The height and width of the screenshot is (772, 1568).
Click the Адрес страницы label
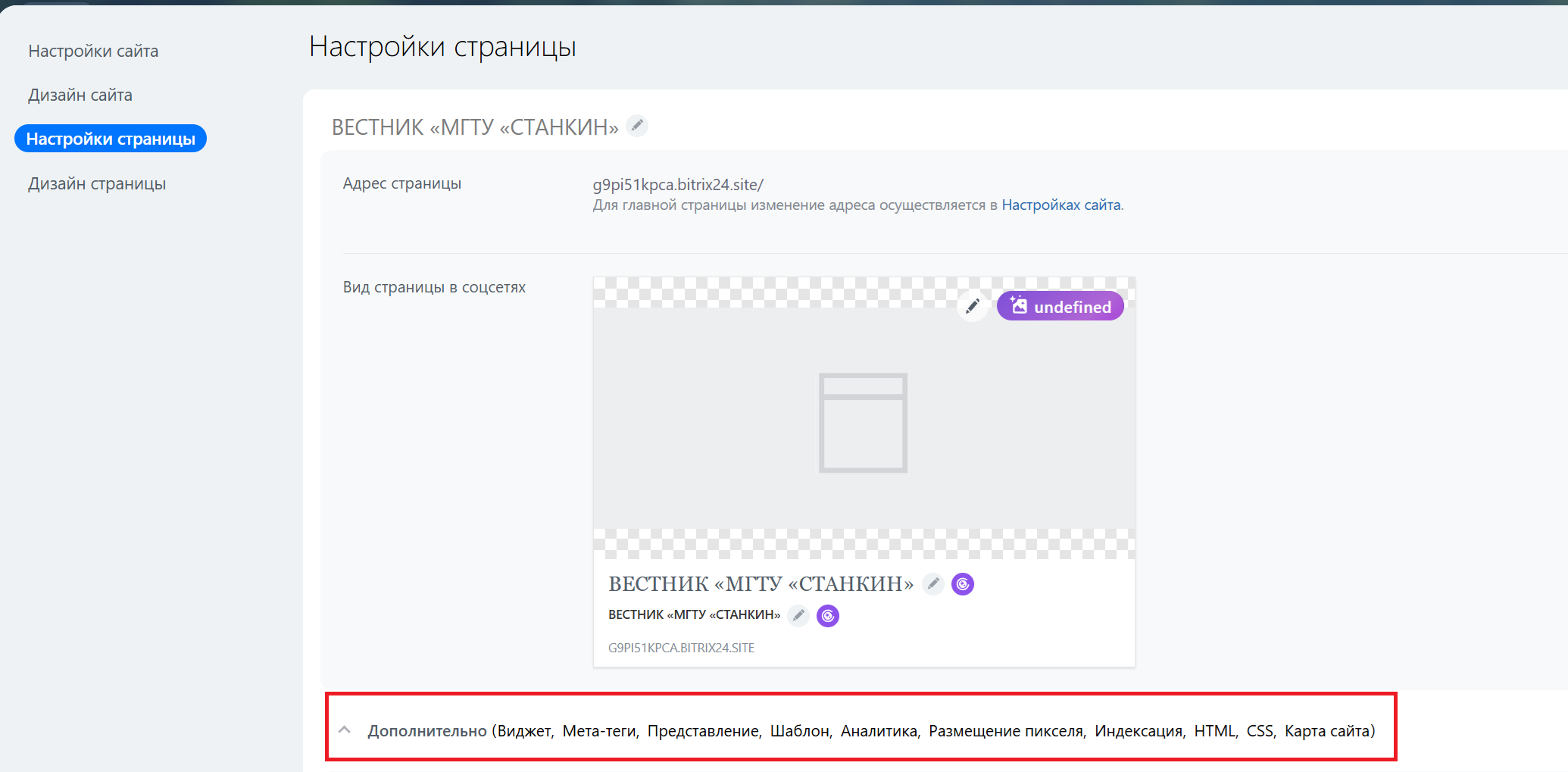(402, 183)
